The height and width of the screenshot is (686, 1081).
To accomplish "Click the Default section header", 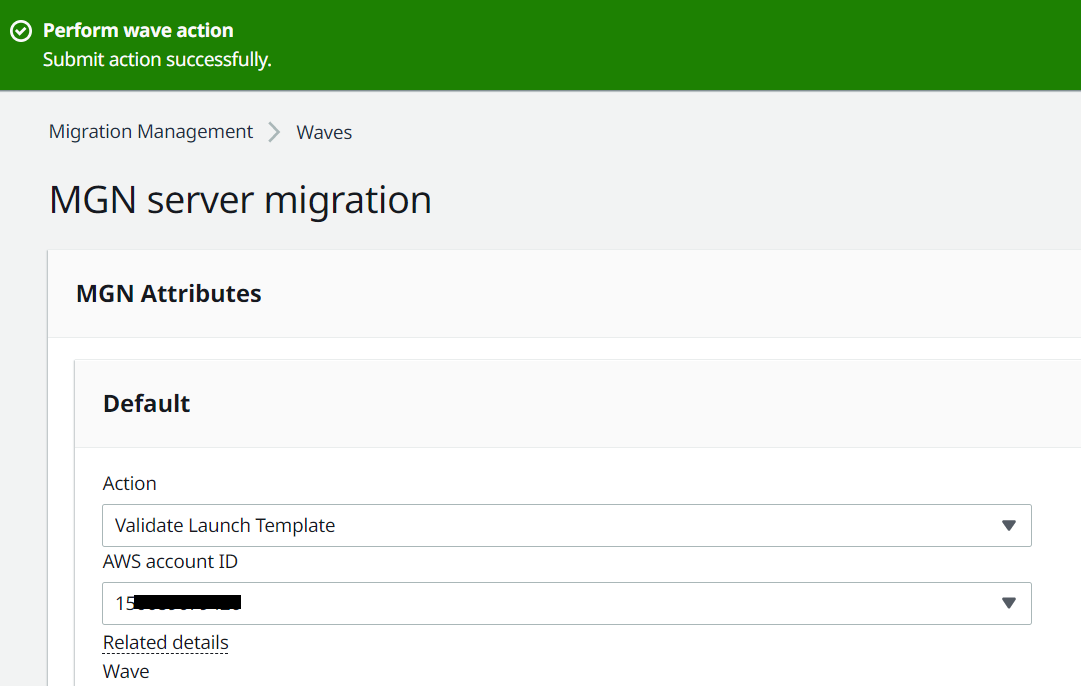I will pyautogui.click(x=146, y=403).
